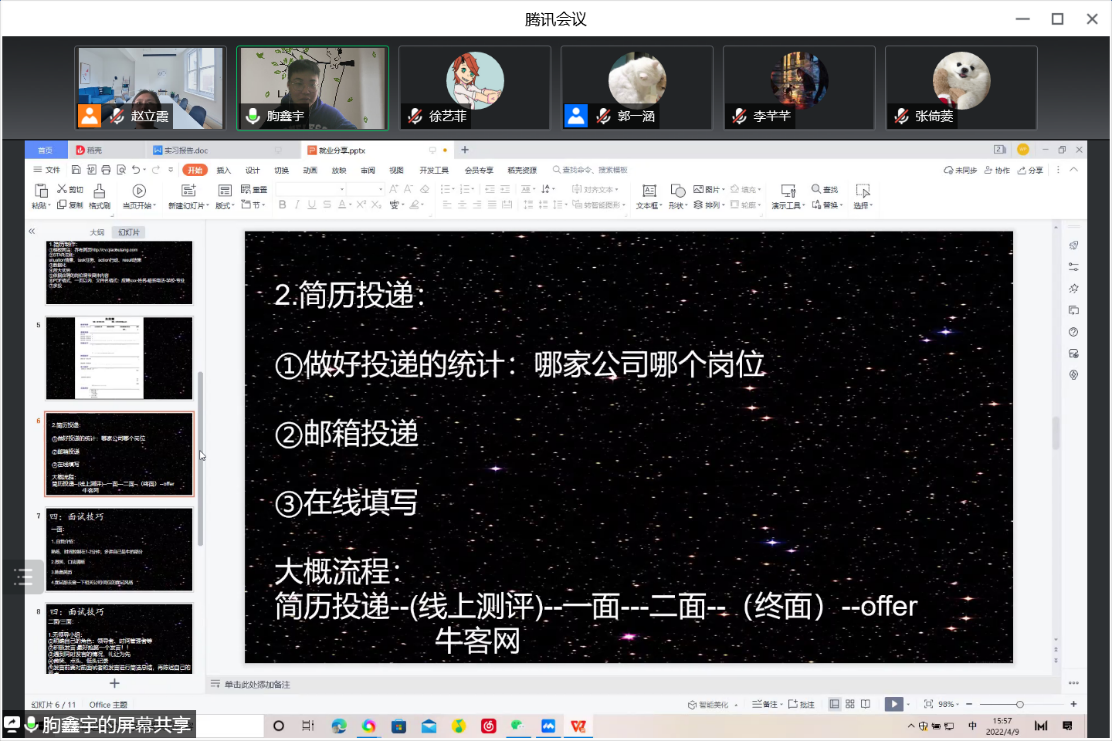Image resolution: width=1112 pixels, height=741 pixels.
Task: Click the 文本框 text box icon
Action: pos(648,190)
